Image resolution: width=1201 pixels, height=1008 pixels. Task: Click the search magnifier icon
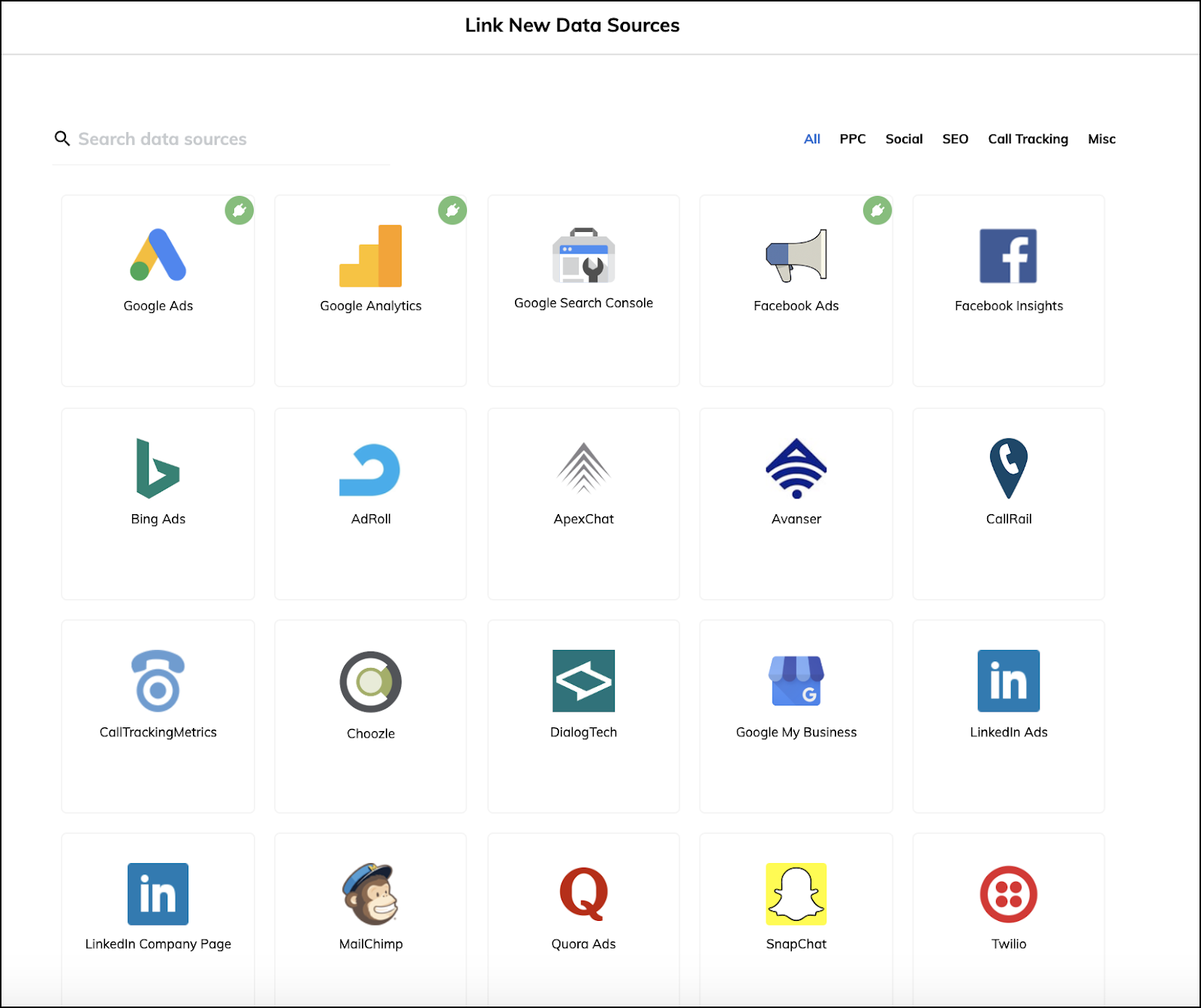tap(62, 138)
